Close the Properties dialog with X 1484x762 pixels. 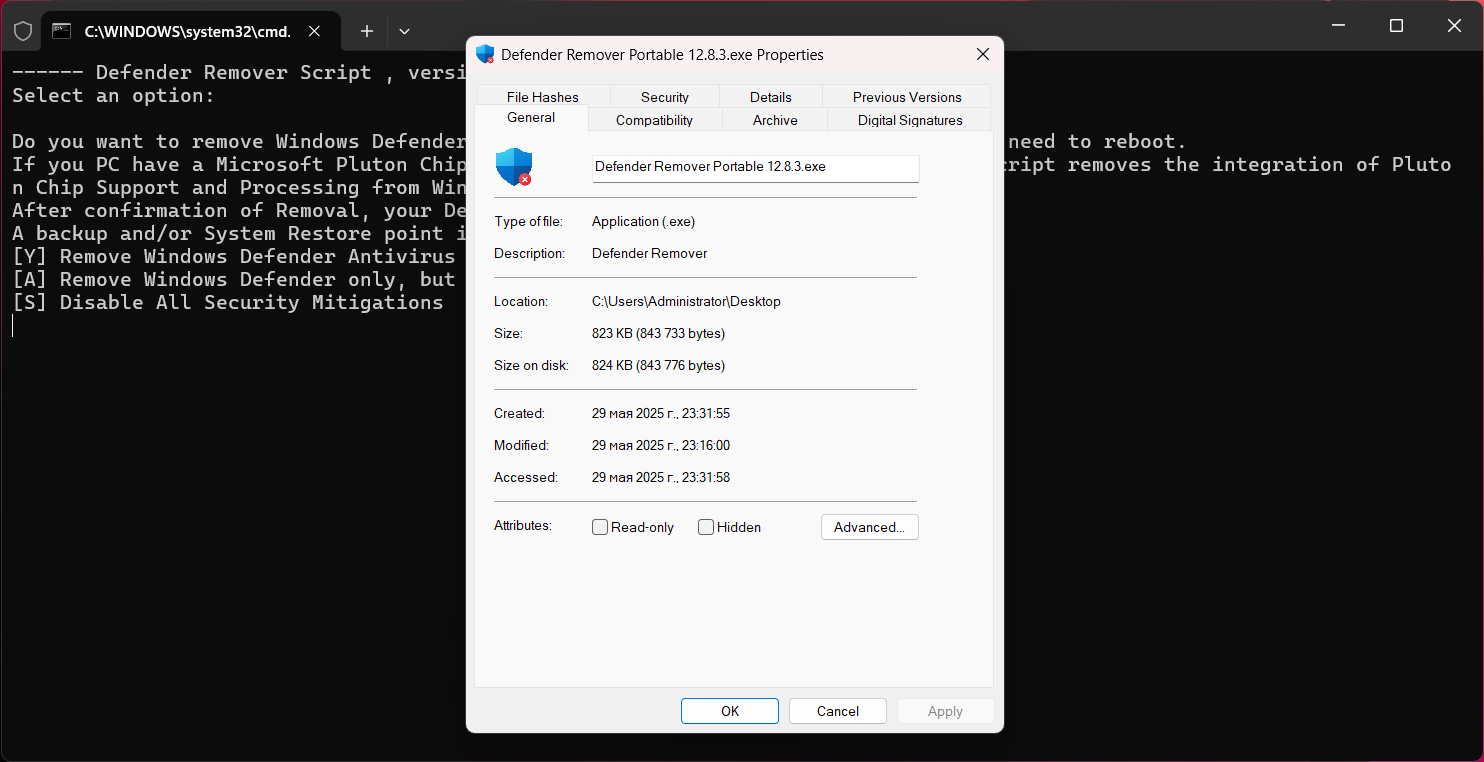click(982, 54)
